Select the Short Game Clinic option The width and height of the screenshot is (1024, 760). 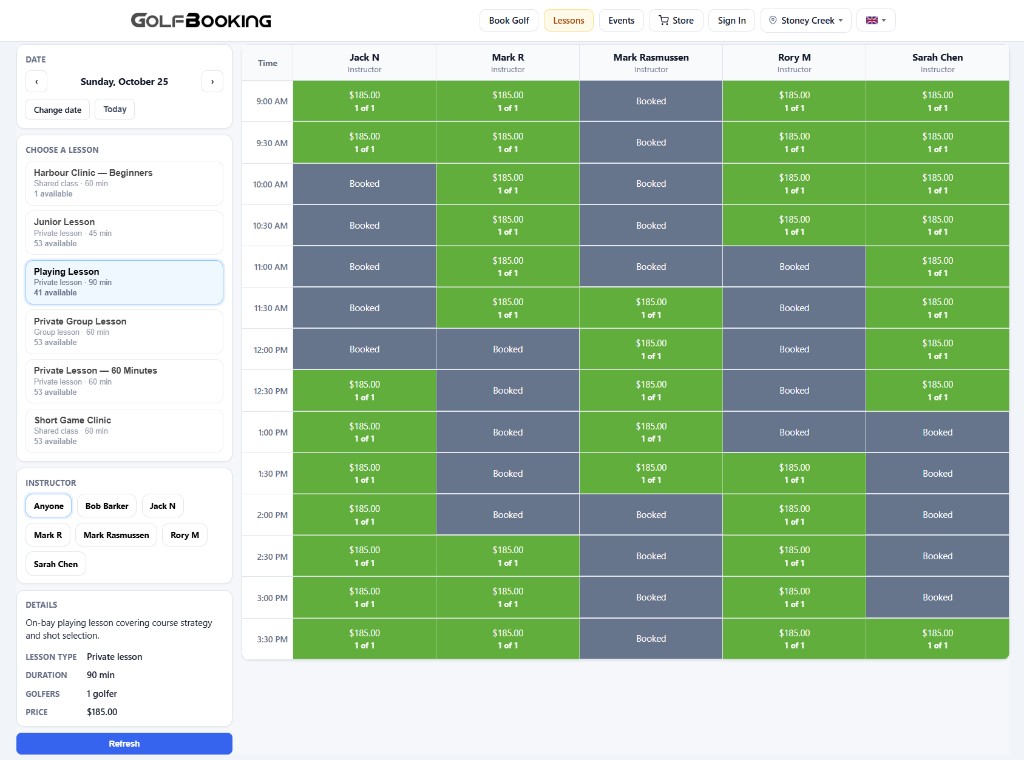point(124,430)
